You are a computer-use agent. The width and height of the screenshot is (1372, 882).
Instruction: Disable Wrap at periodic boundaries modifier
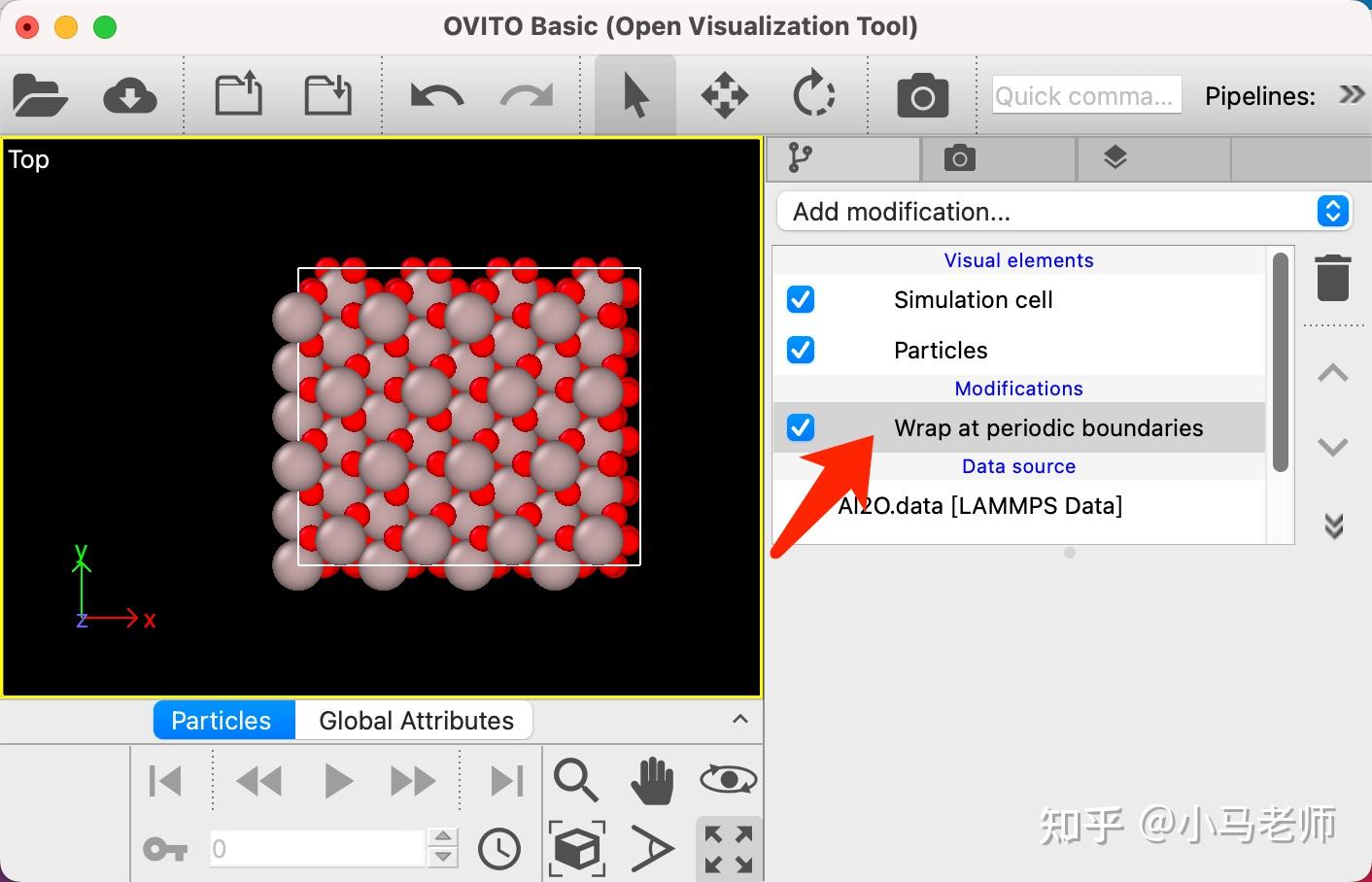[800, 427]
